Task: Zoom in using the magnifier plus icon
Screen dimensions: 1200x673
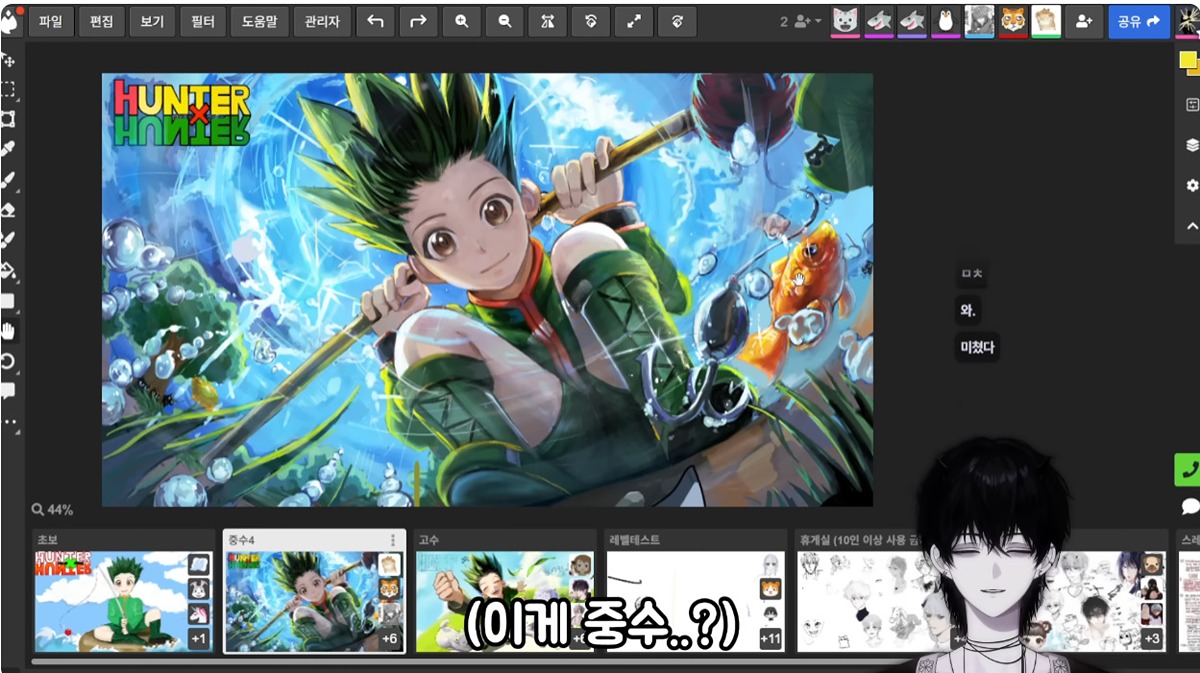Action: (461, 21)
